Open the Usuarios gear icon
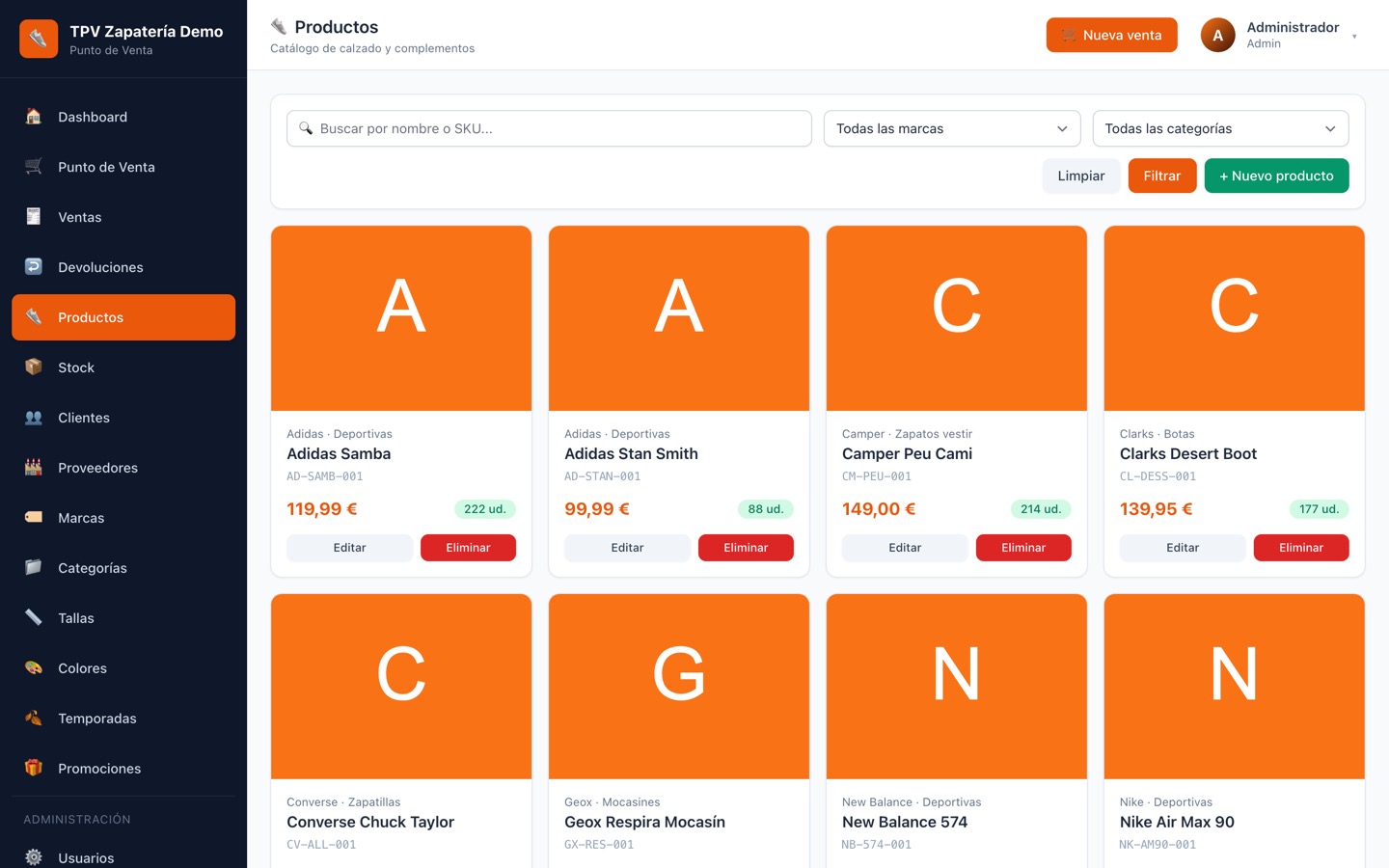Screen dimensions: 1389x868 tap(34, 857)
